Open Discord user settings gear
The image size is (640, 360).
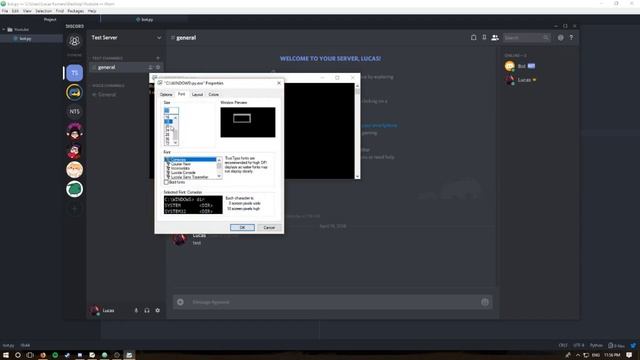[158, 311]
